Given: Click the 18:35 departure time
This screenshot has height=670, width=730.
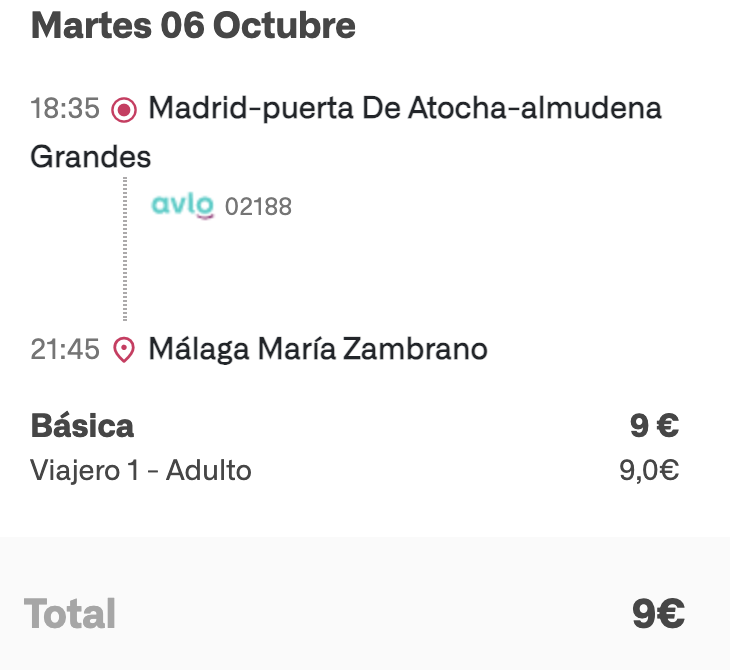Looking at the screenshot, I should pos(65,108).
